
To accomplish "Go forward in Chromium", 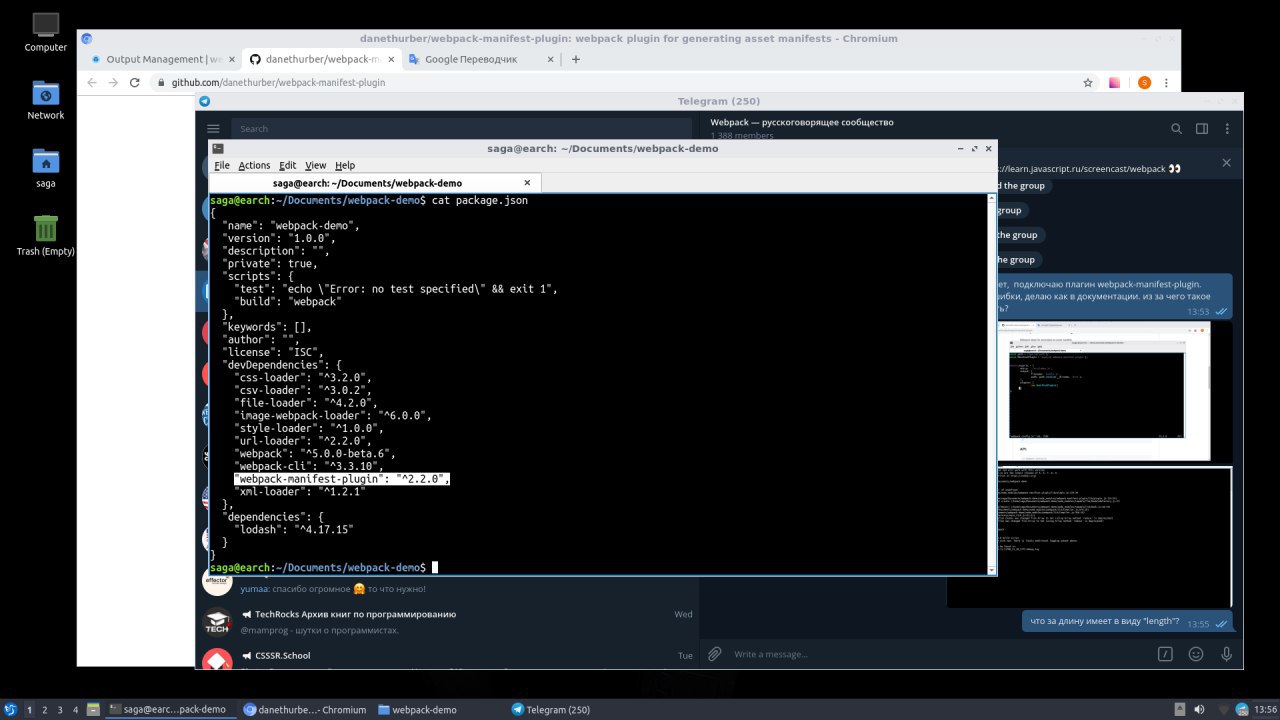I will click(113, 83).
